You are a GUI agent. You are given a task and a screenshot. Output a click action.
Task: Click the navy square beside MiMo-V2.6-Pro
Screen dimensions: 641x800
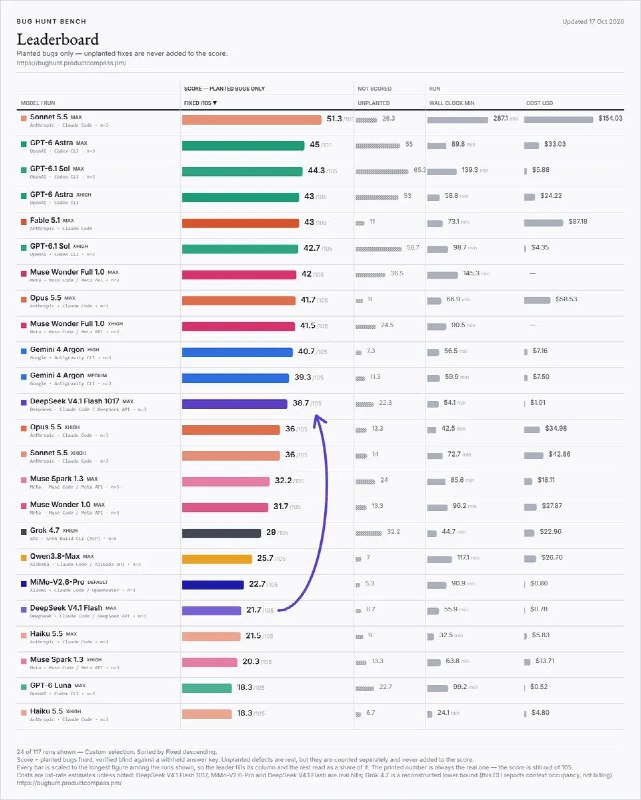point(23,584)
